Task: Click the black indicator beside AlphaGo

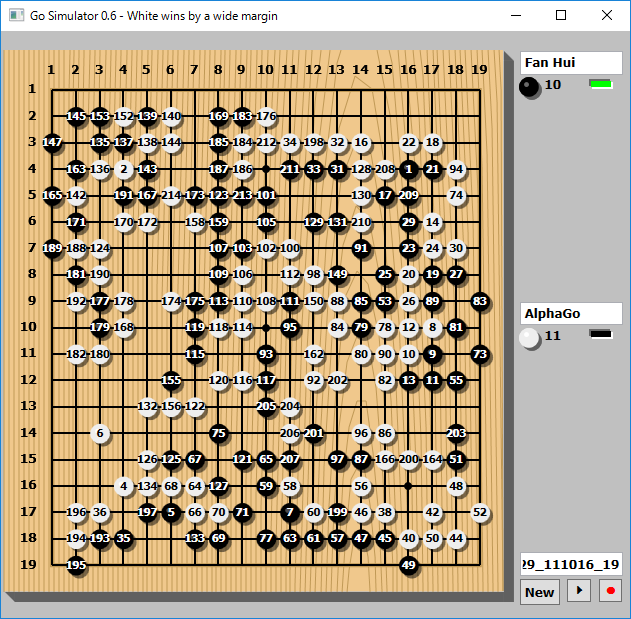Action: [x=600, y=334]
